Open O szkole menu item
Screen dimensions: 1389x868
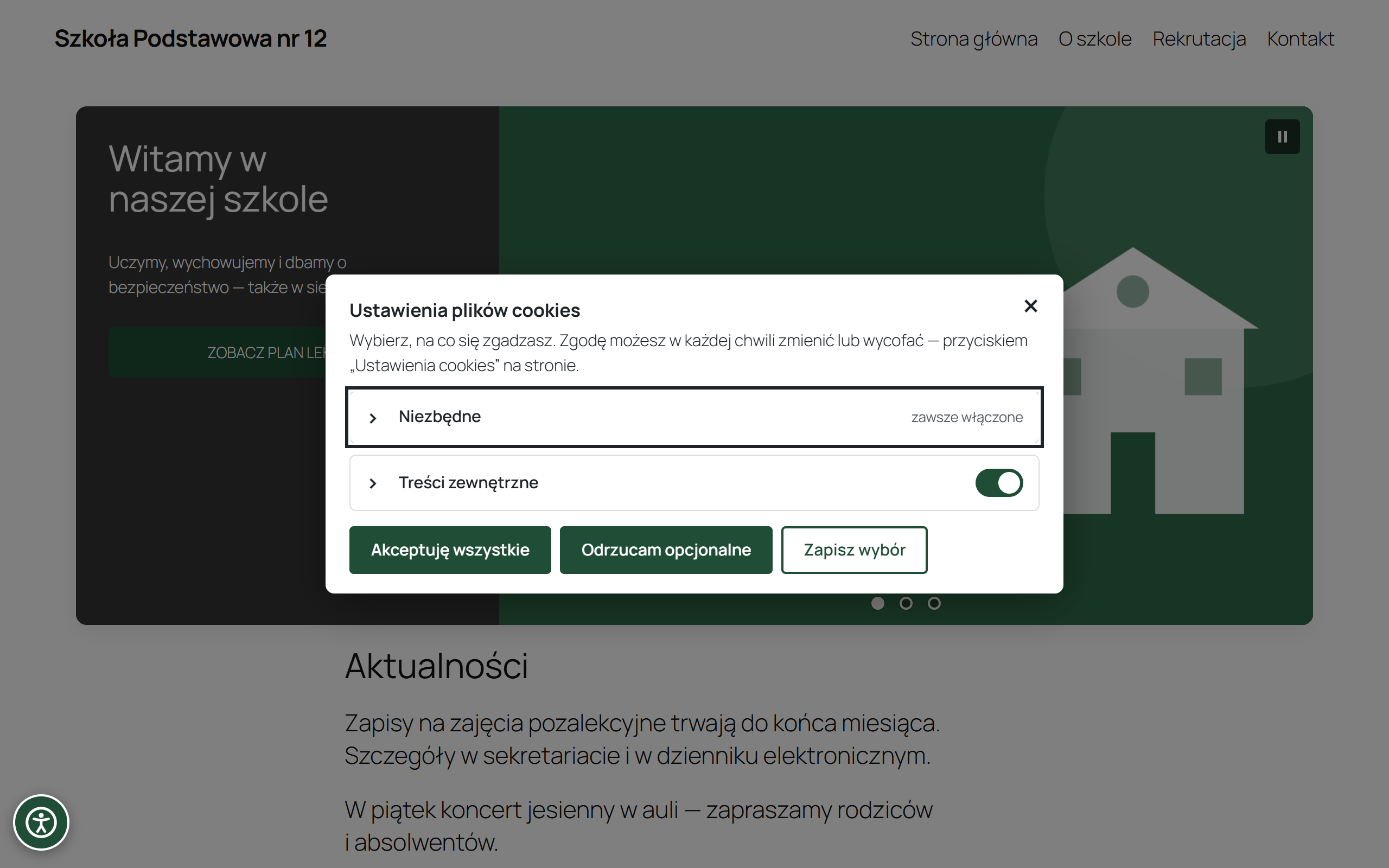pos(1094,39)
